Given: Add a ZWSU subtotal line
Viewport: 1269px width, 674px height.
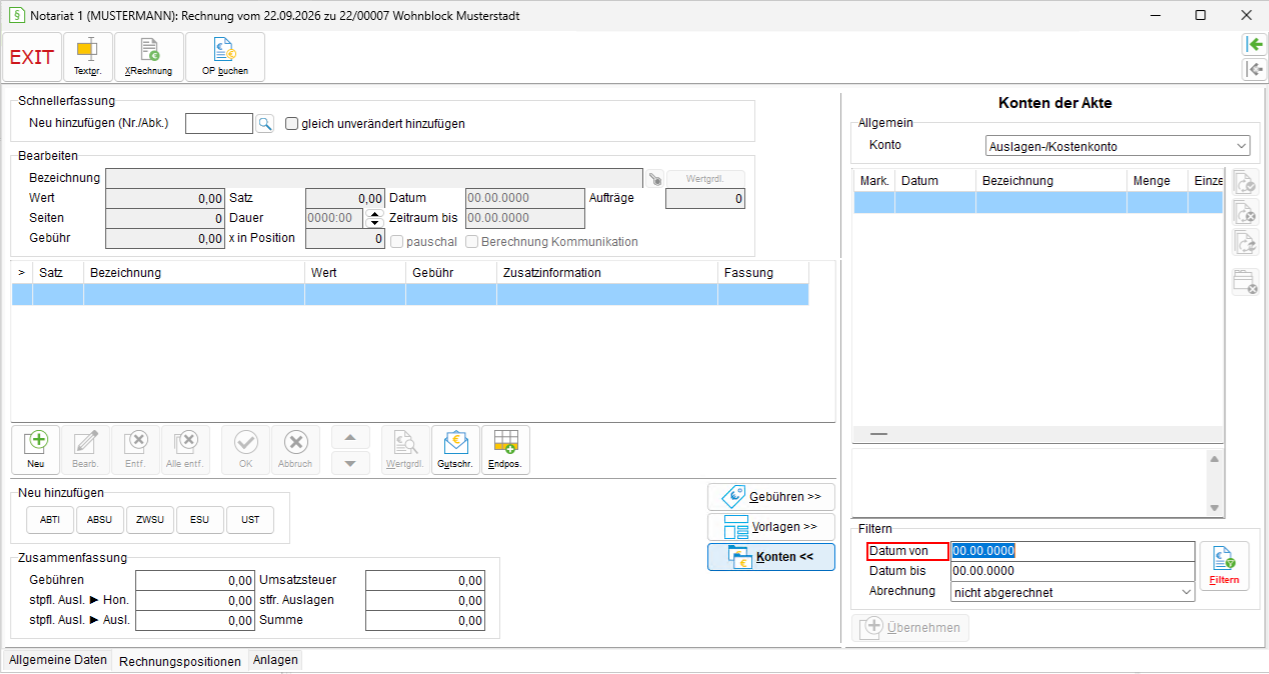Looking at the screenshot, I should [150, 520].
